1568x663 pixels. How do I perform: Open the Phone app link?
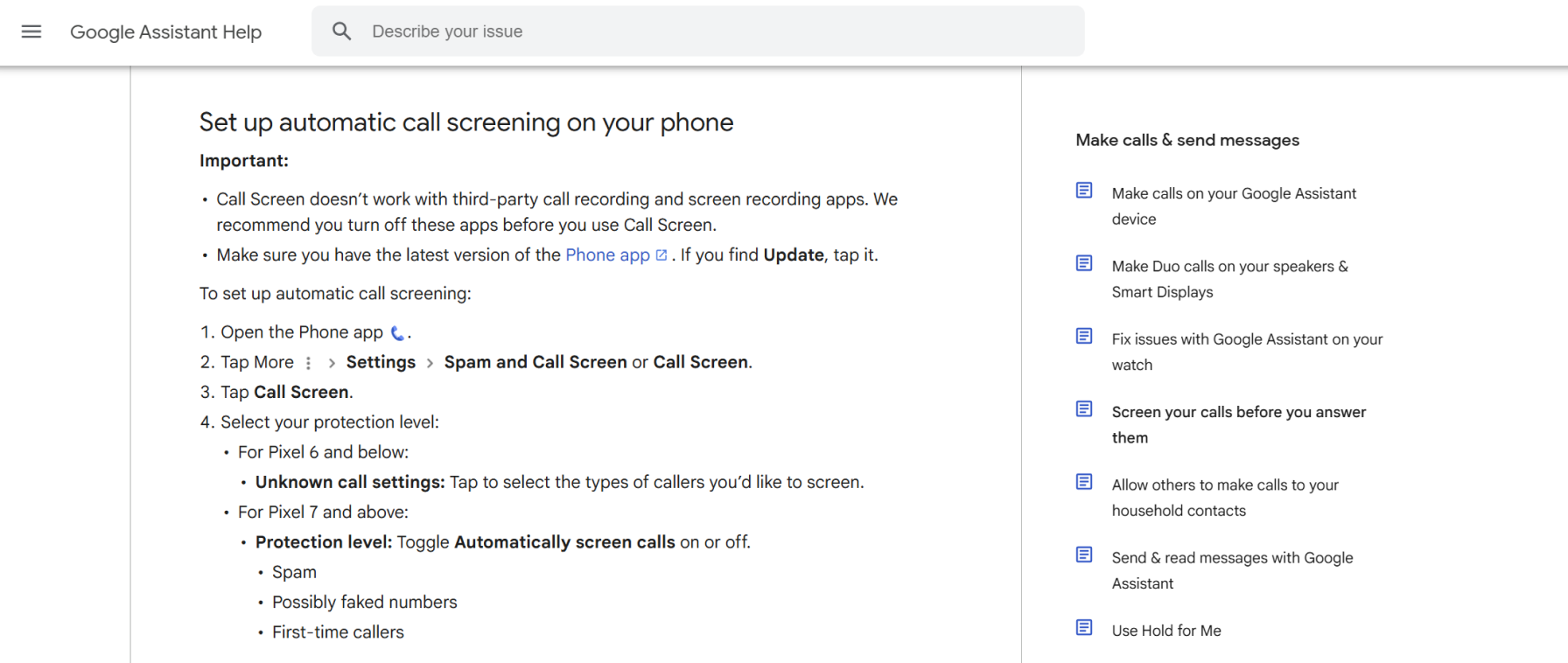(607, 255)
